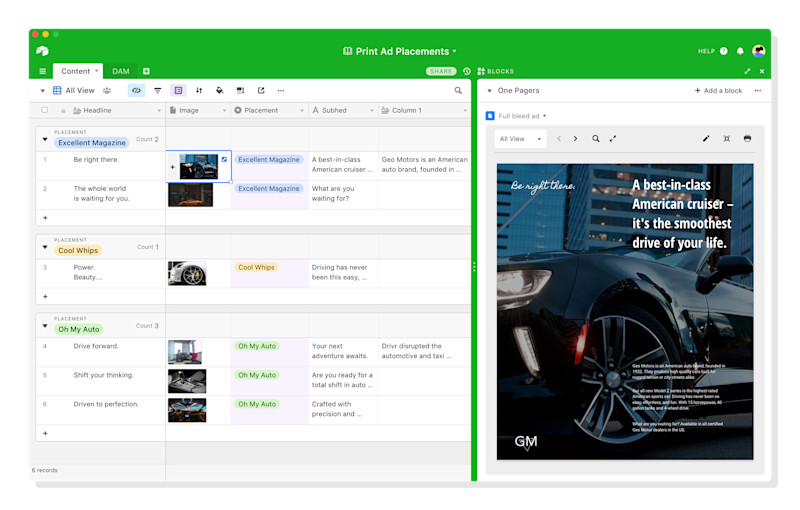This screenshot has width=800, height=510.
Task: Open the One Pagers dashboard options ellipsis
Action: point(758,90)
